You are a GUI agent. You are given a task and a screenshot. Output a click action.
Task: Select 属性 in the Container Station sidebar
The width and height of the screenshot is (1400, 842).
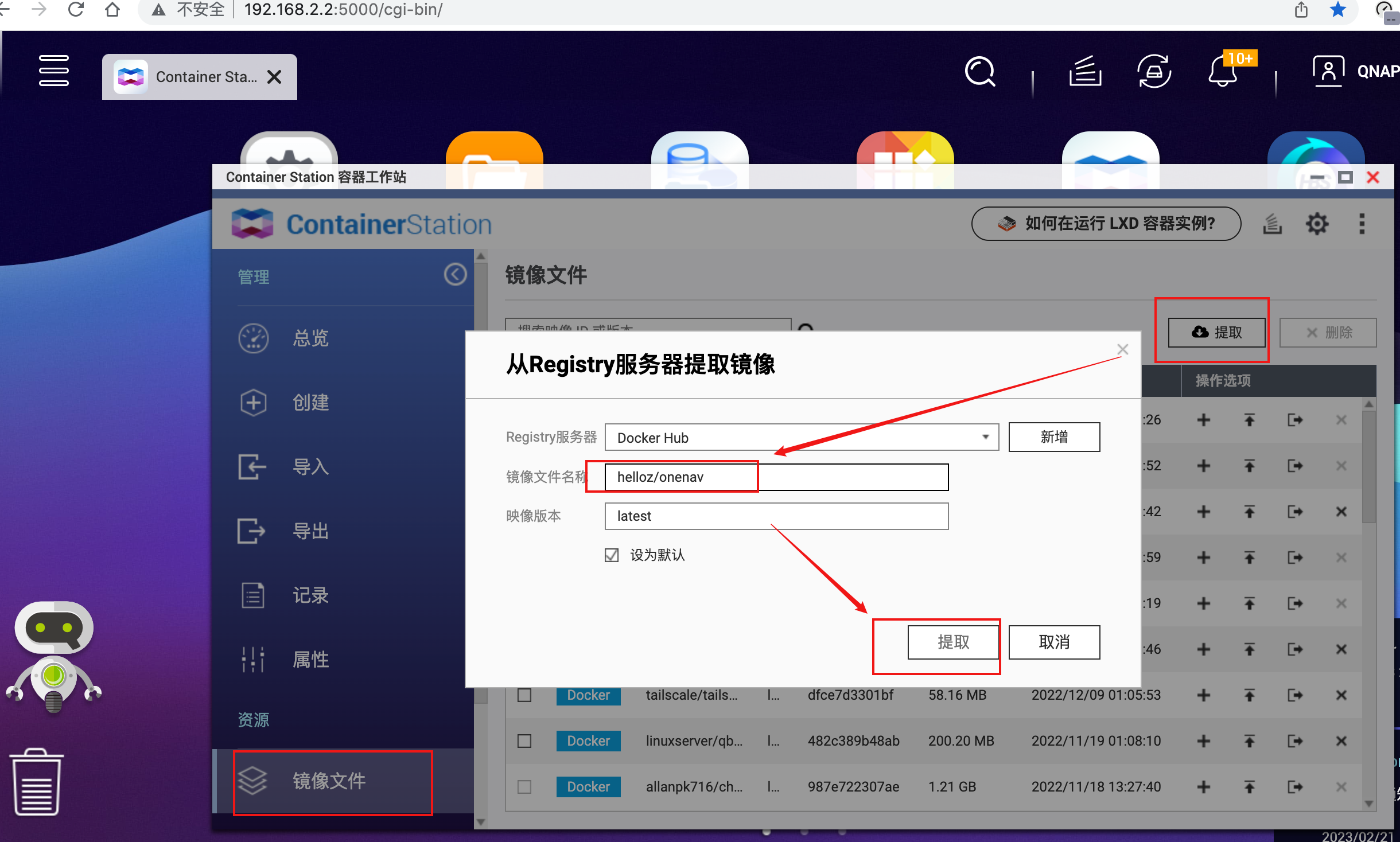310,659
